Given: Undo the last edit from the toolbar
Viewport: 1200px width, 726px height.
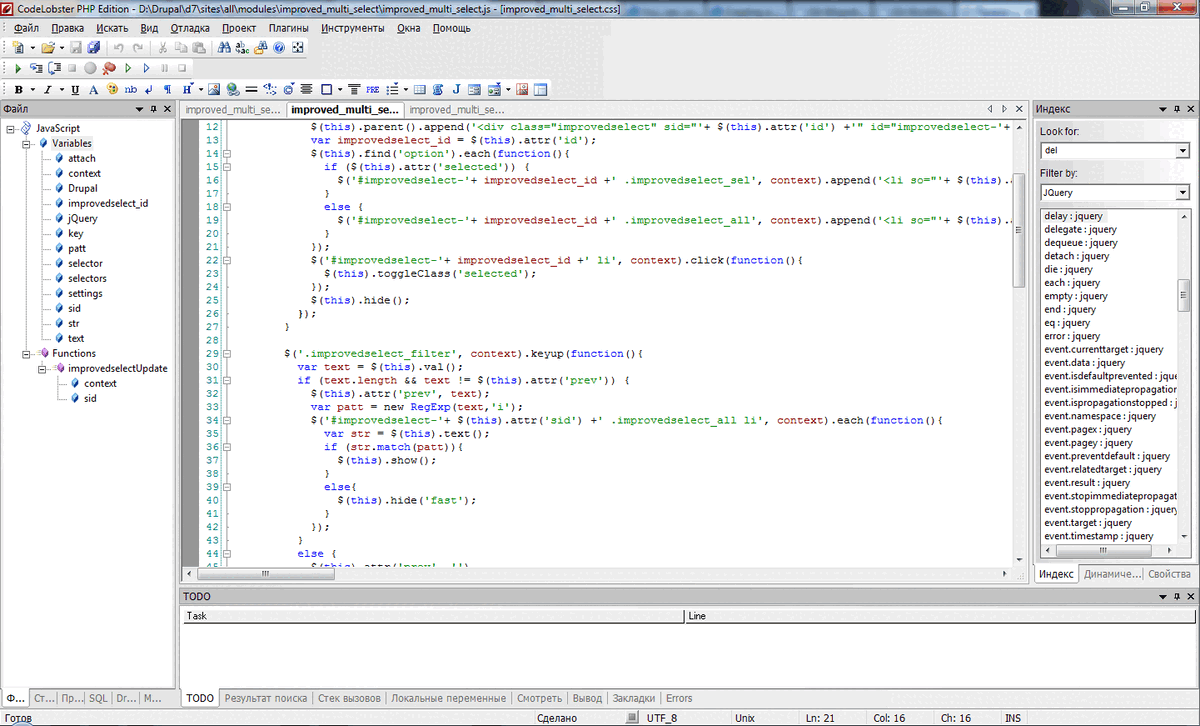Looking at the screenshot, I should [119, 47].
